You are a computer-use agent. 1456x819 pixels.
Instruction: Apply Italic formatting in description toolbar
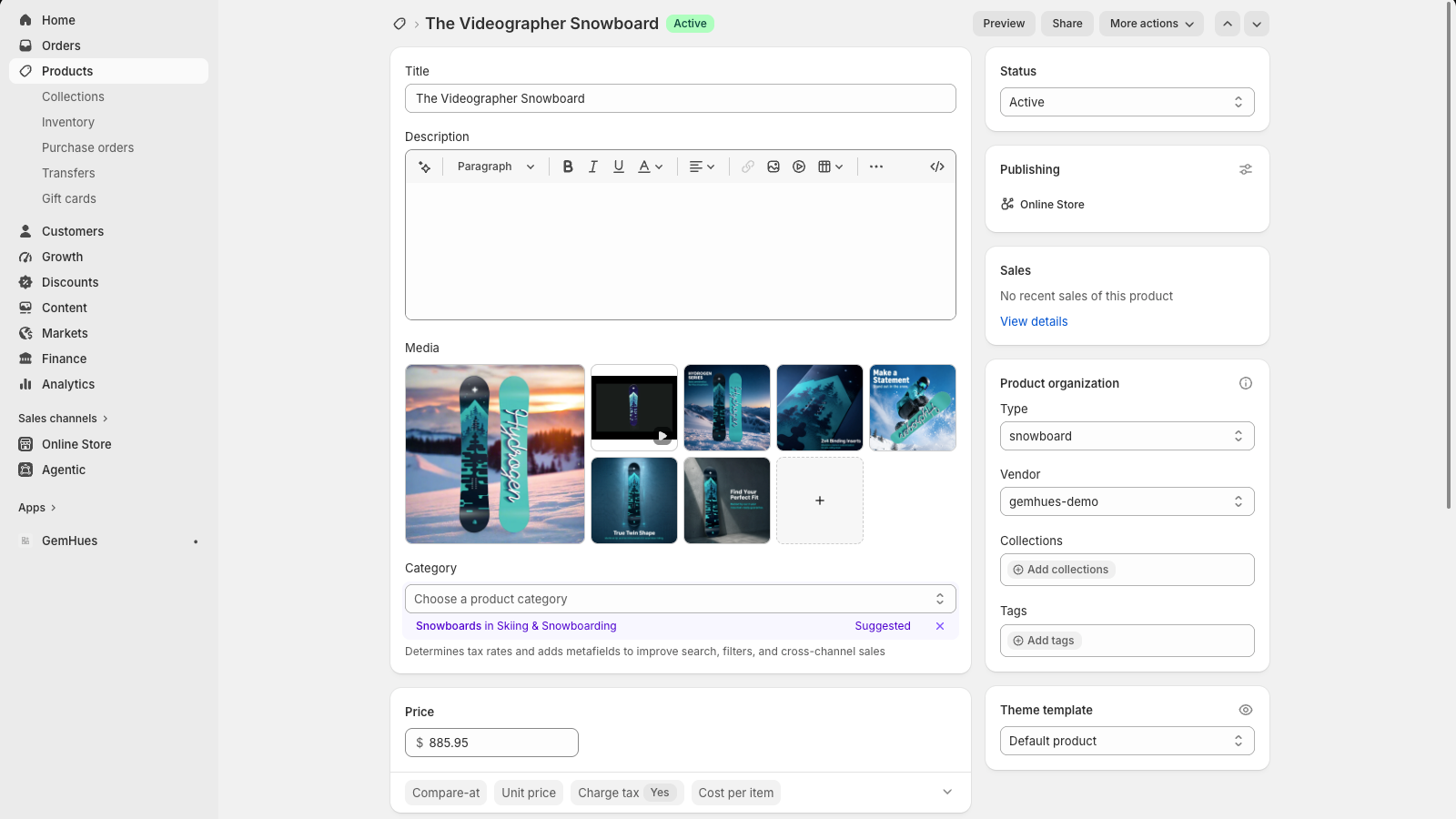(x=593, y=167)
